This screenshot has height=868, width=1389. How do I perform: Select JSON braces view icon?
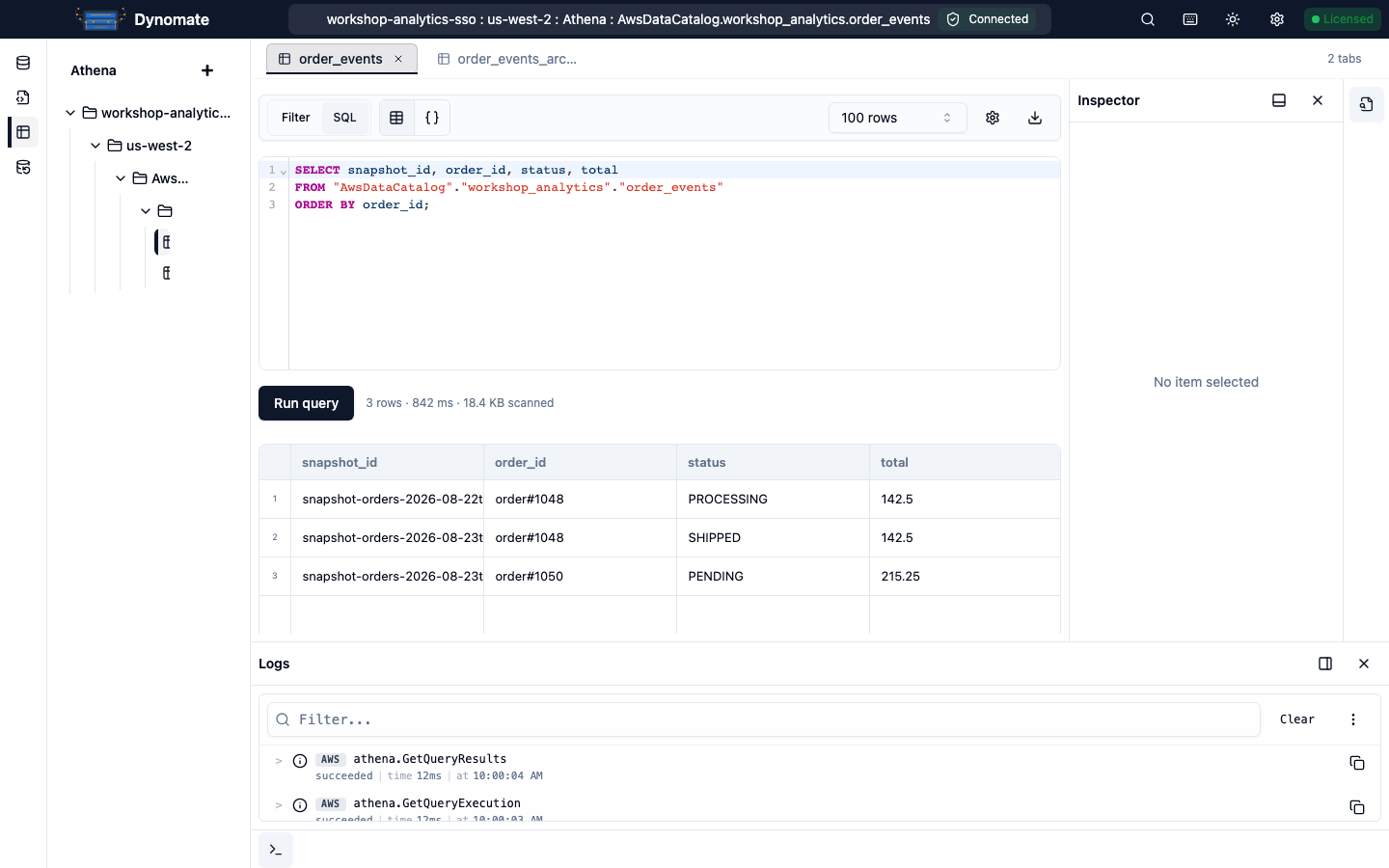click(x=432, y=118)
